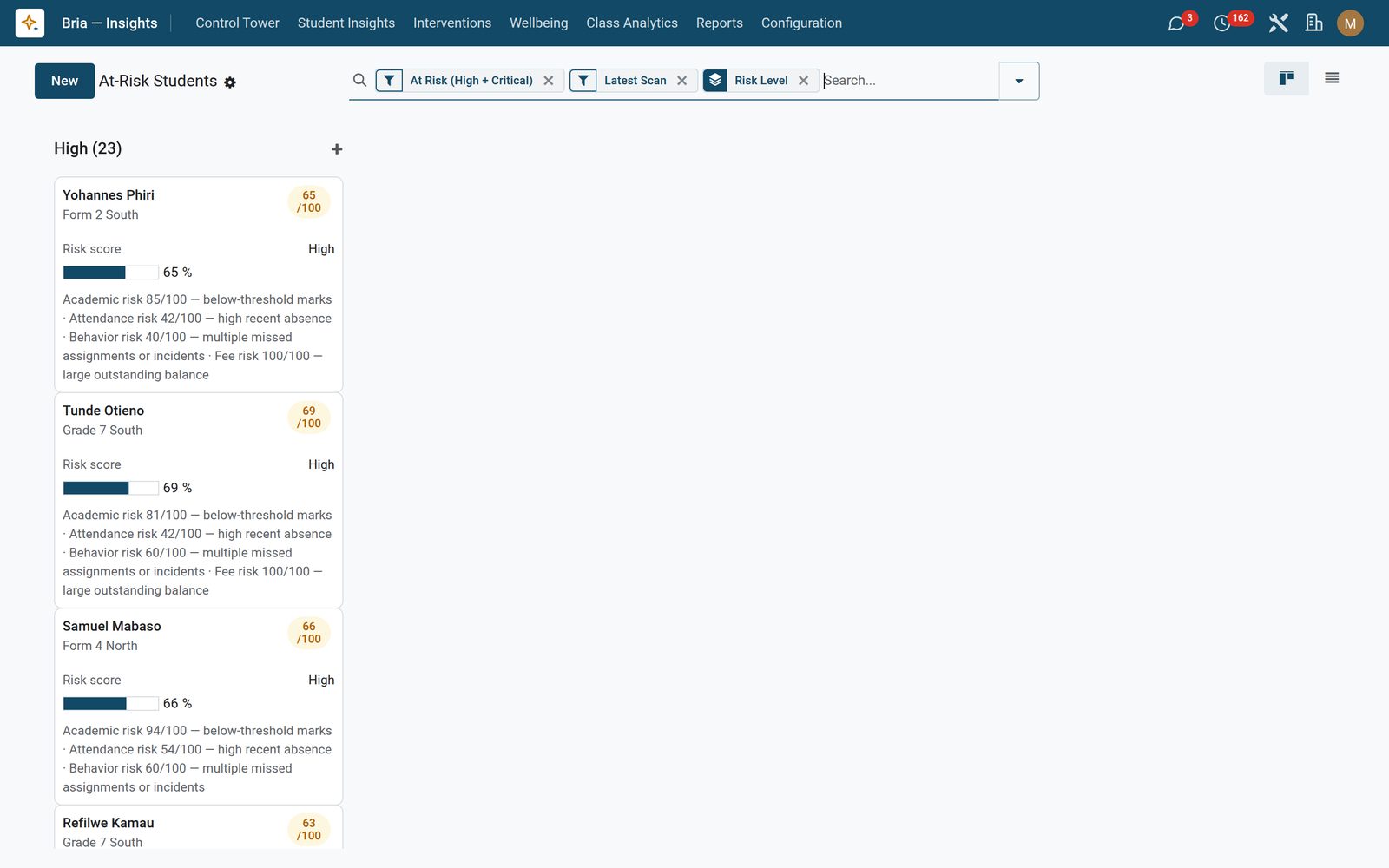Click Yohannes Phiri's 65% risk progress bar
Screen dimensions: 1389x868
tap(111, 273)
